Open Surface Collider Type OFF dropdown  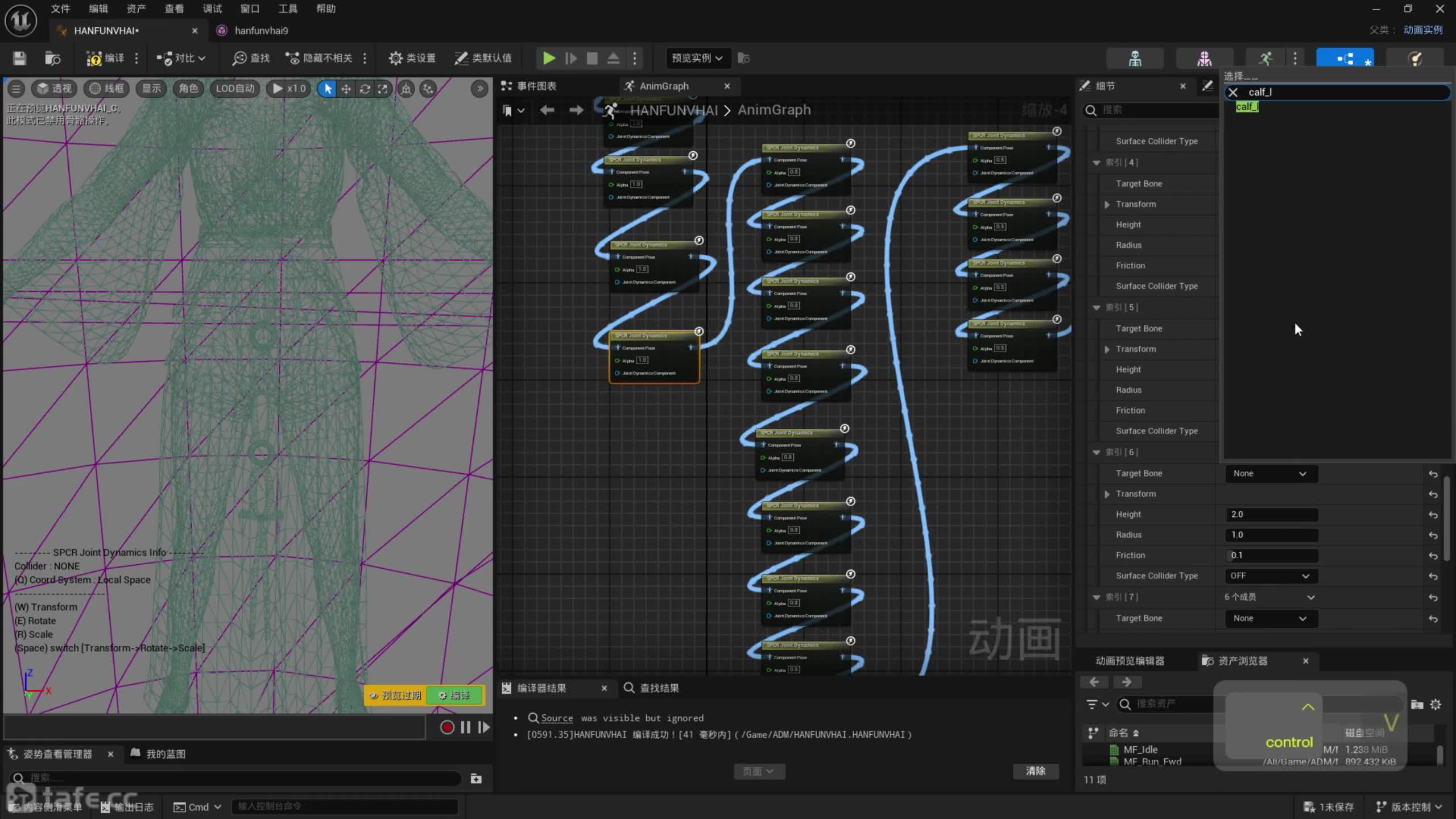click(x=1269, y=576)
